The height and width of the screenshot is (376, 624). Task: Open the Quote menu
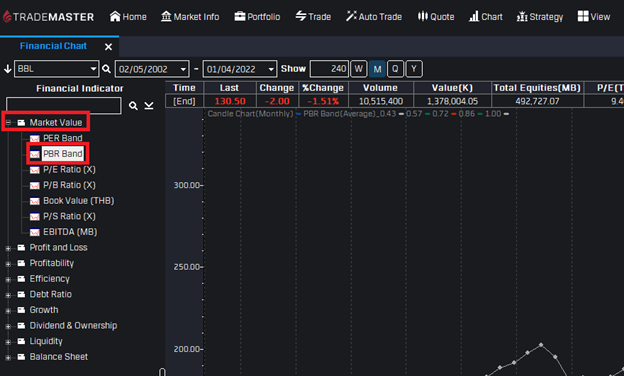point(436,17)
